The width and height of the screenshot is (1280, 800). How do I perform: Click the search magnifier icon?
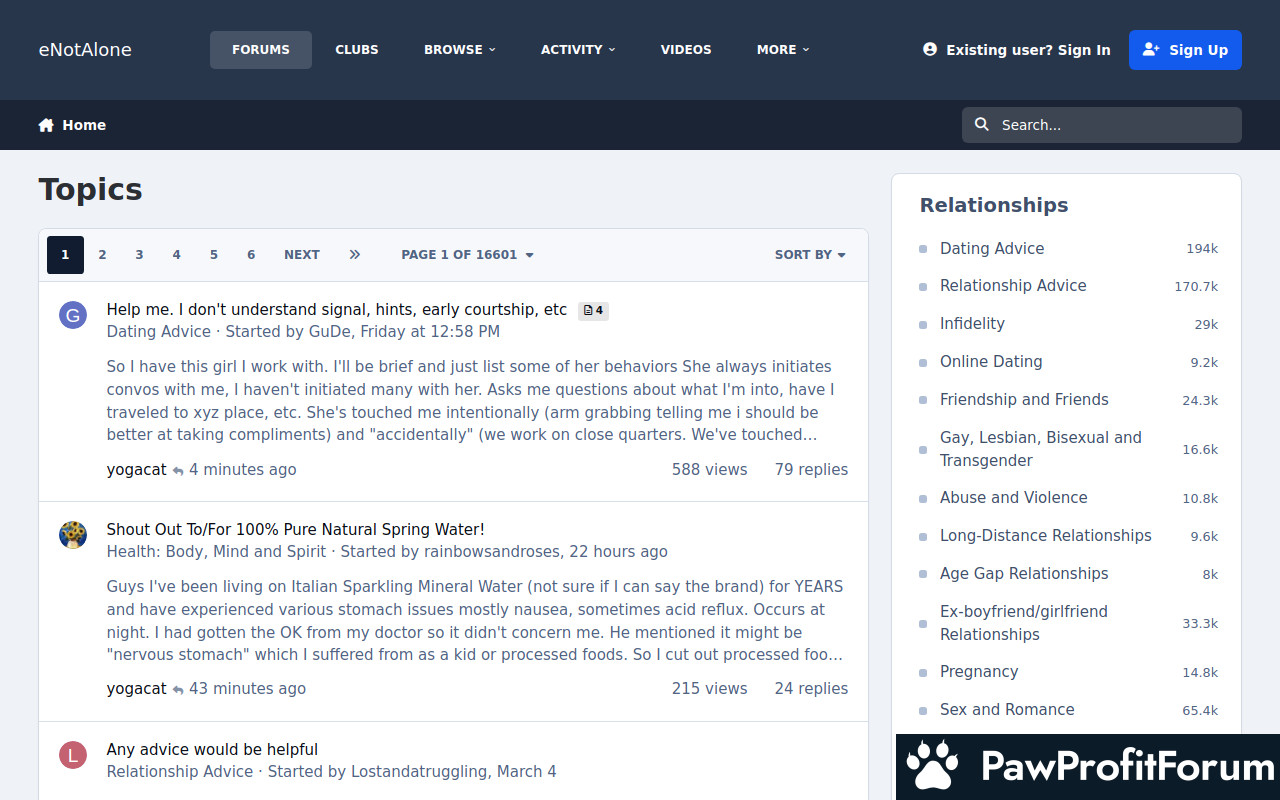point(982,124)
